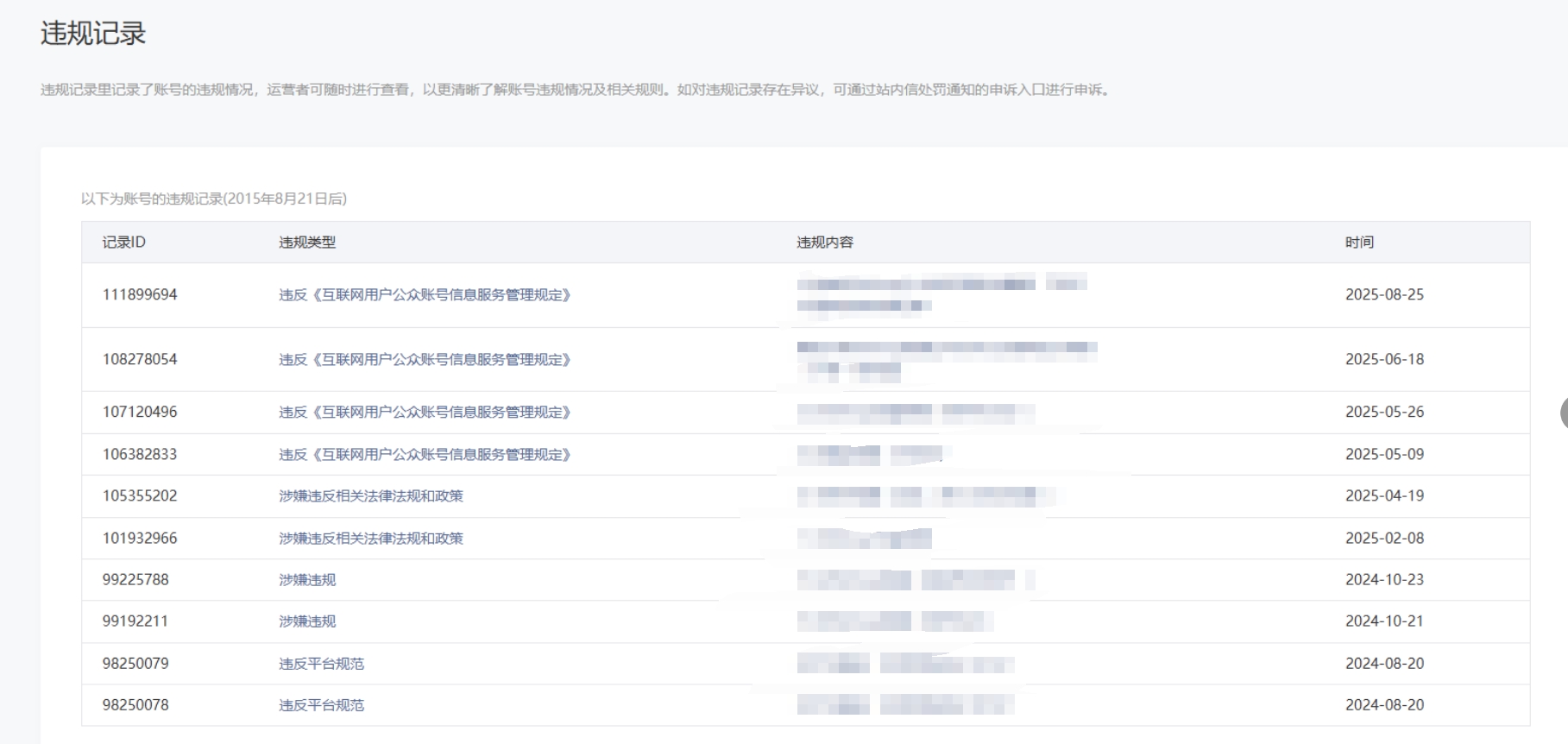The image size is (1568, 744).
Task: Click the 记录ID column header
Action: (x=123, y=243)
